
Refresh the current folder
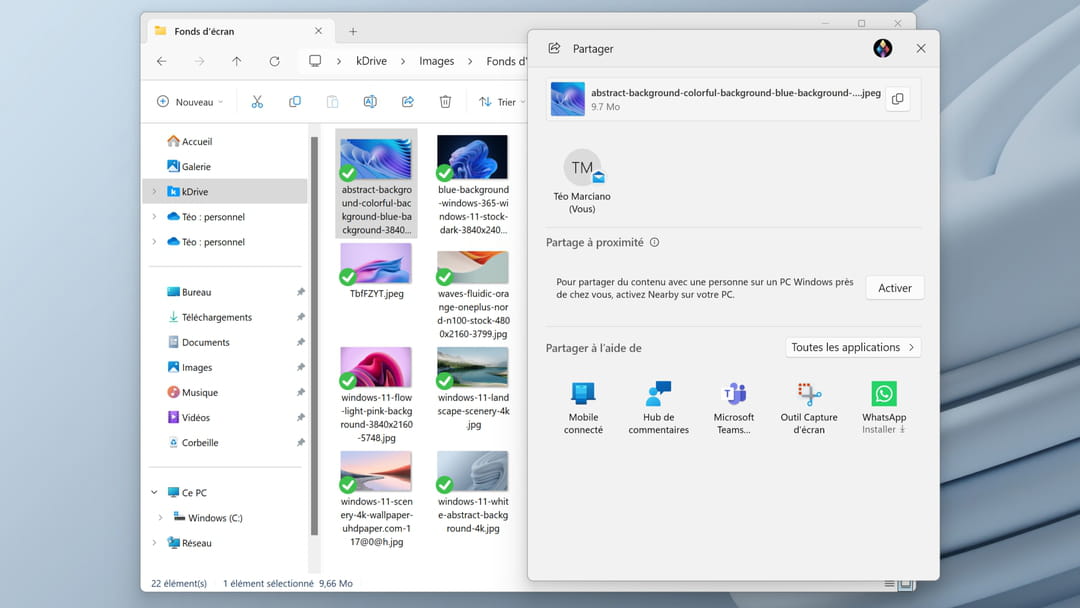pos(274,61)
